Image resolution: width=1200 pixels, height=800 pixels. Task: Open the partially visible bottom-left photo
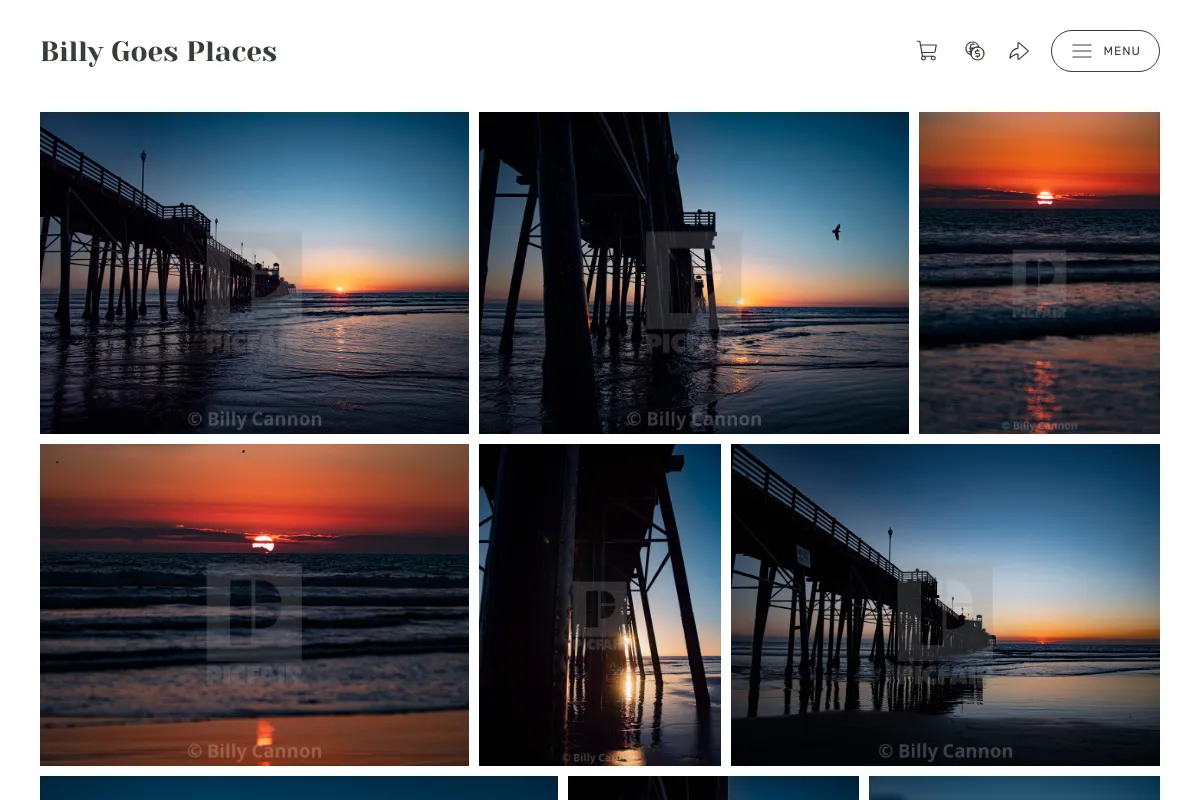point(299,788)
